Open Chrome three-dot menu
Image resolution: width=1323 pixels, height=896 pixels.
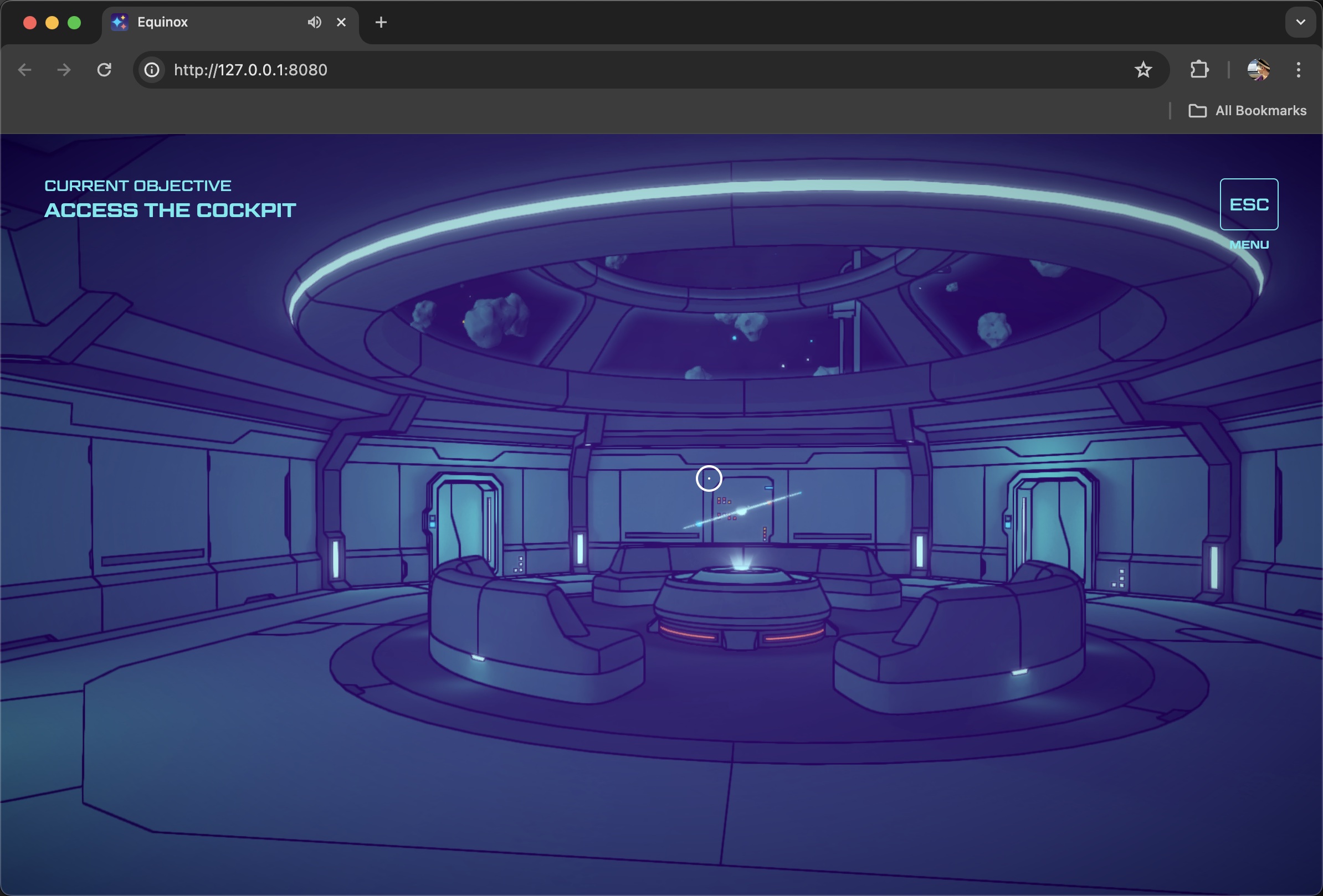coord(1298,70)
